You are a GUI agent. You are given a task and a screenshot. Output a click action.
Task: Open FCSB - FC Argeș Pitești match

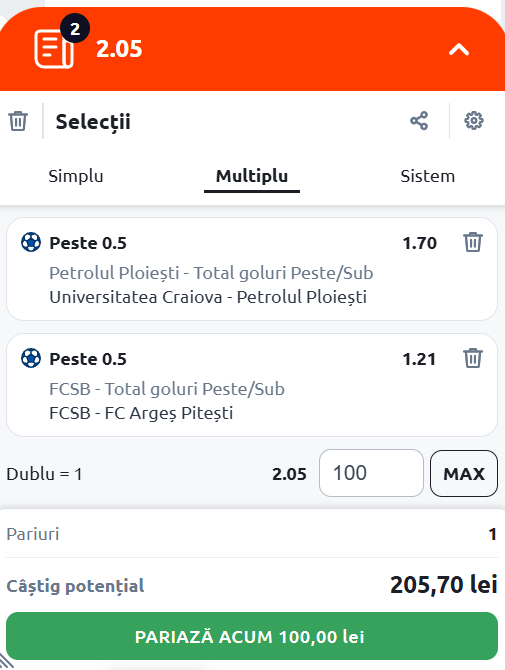click(141, 413)
